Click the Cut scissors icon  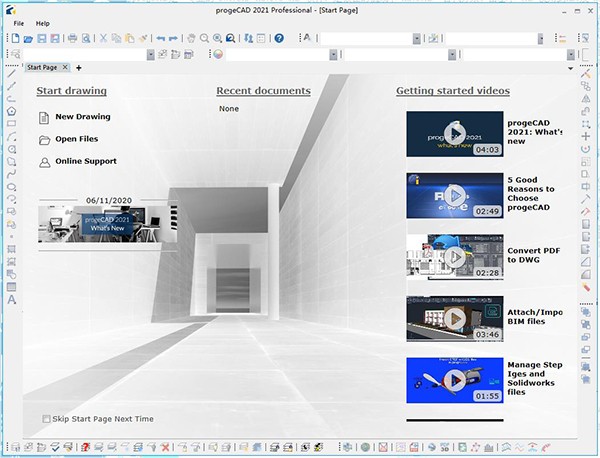pos(103,38)
